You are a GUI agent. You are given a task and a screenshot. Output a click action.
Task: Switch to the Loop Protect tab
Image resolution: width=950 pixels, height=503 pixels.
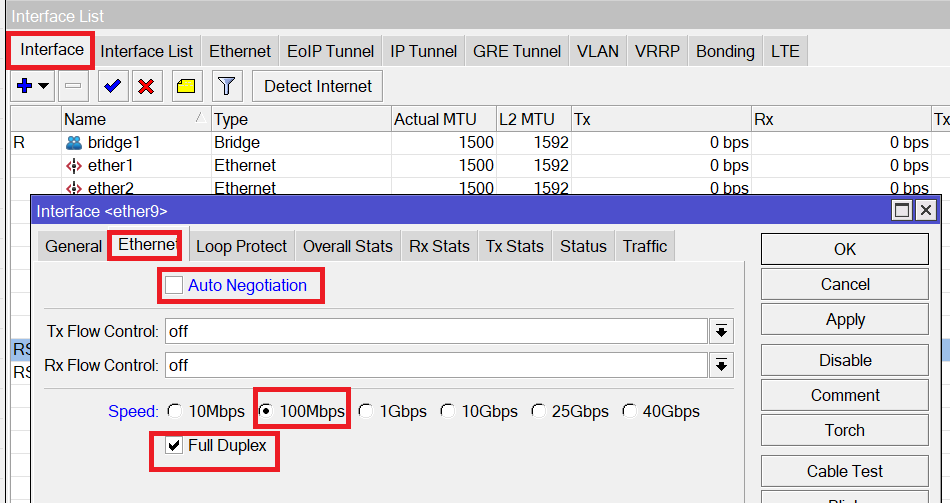coord(241,246)
